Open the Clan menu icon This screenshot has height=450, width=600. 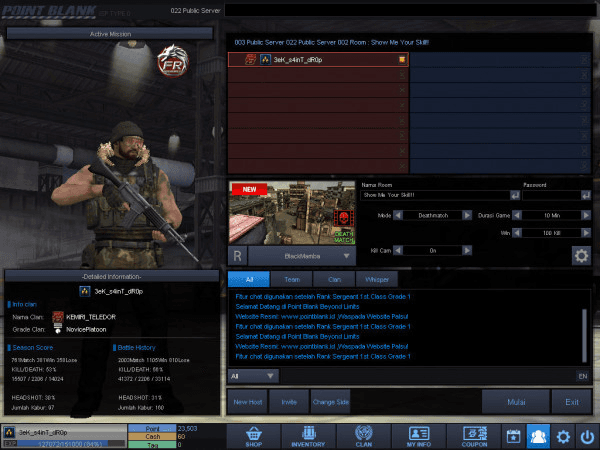pyautogui.click(x=364, y=436)
